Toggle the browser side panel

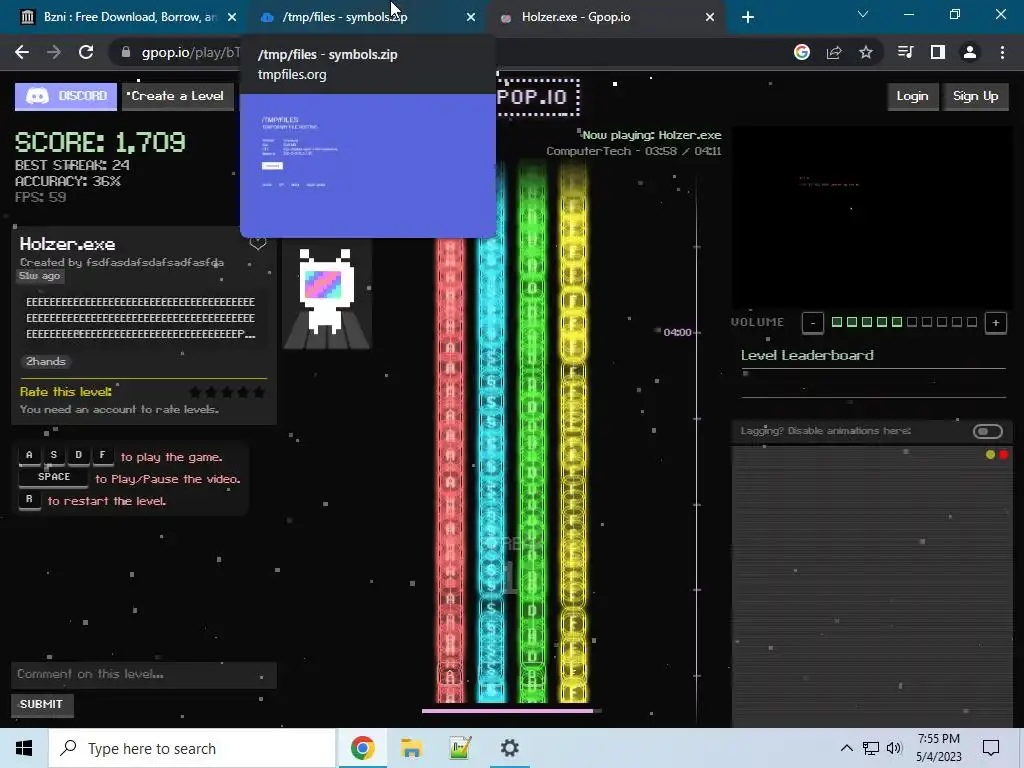[x=938, y=52]
